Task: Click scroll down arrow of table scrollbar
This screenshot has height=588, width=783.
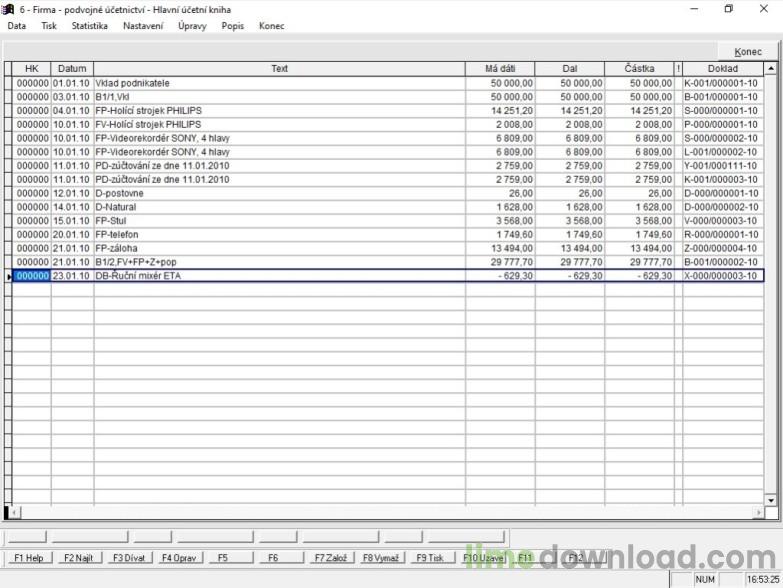Action: 771,500
